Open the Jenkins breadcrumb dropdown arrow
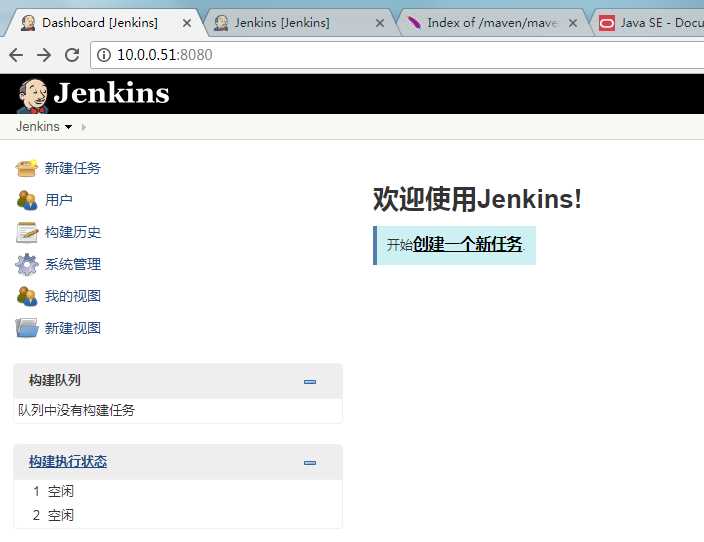Screen dimensions: 704x542 tap(68, 127)
